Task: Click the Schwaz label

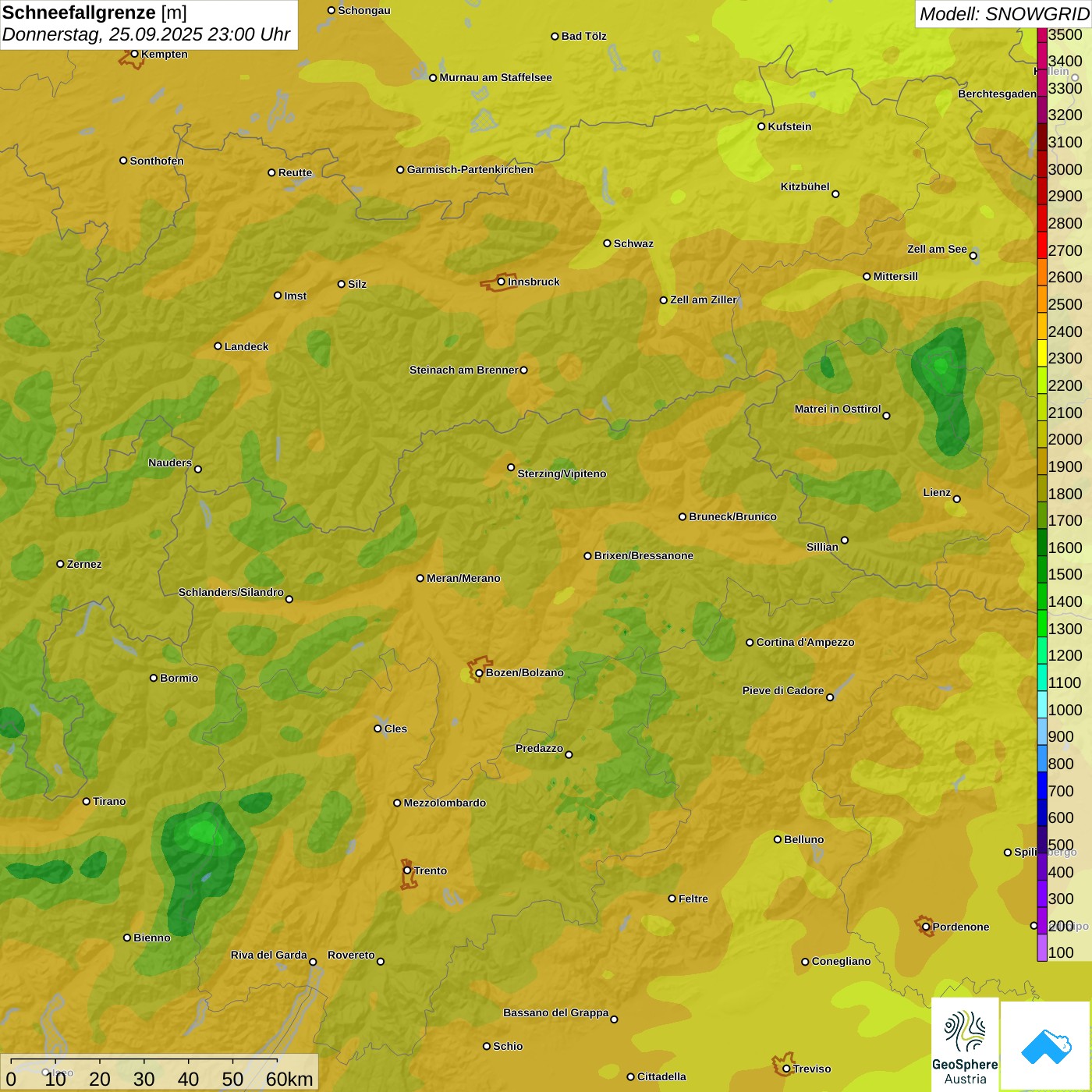Action: [633, 243]
